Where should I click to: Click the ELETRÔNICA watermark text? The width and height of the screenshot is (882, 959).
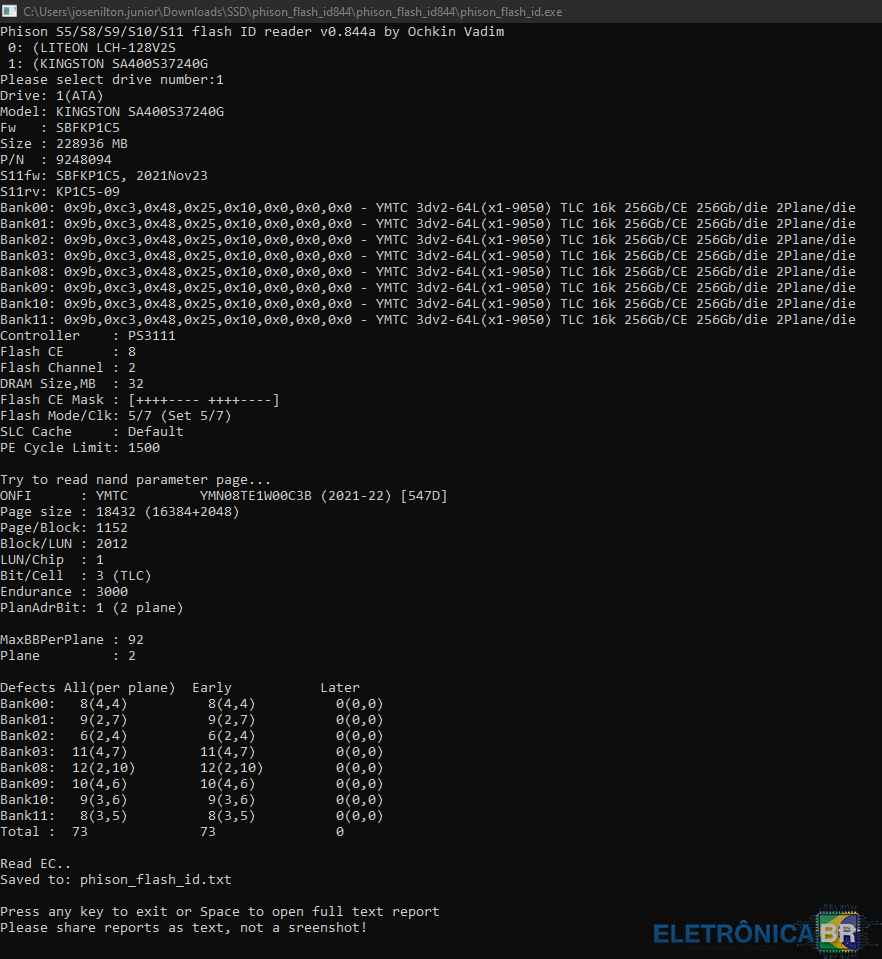[733, 934]
